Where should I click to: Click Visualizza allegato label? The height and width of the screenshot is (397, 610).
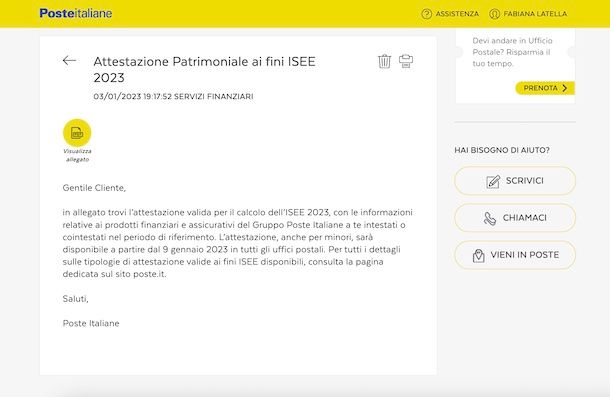[77, 155]
